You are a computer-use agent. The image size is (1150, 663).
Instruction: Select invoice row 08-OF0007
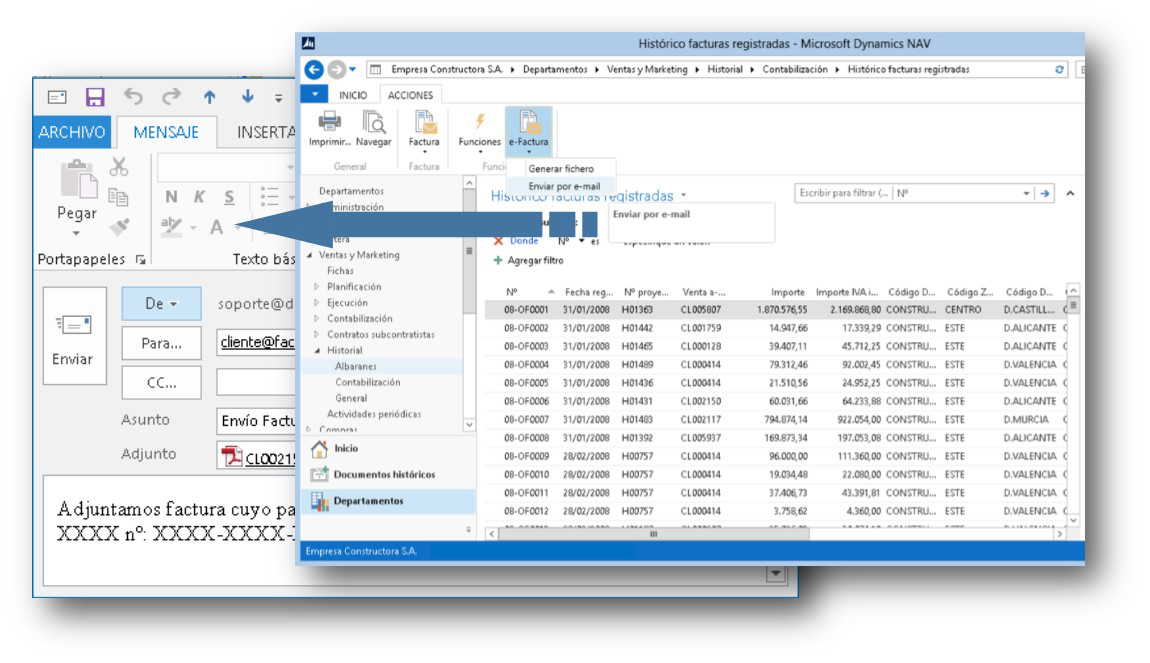click(776, 420)
